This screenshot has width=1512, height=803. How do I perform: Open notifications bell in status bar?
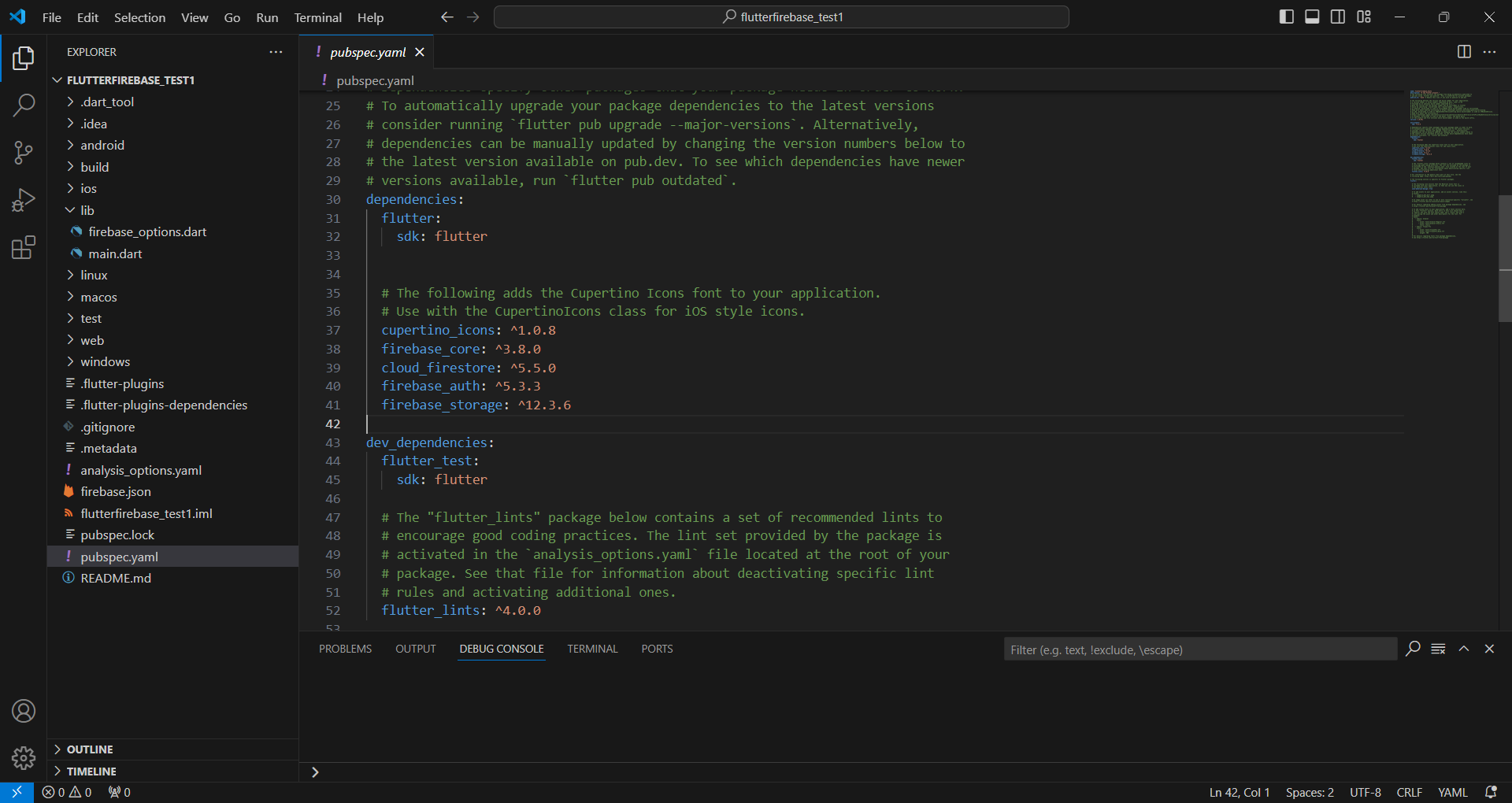pos(1491,792)
